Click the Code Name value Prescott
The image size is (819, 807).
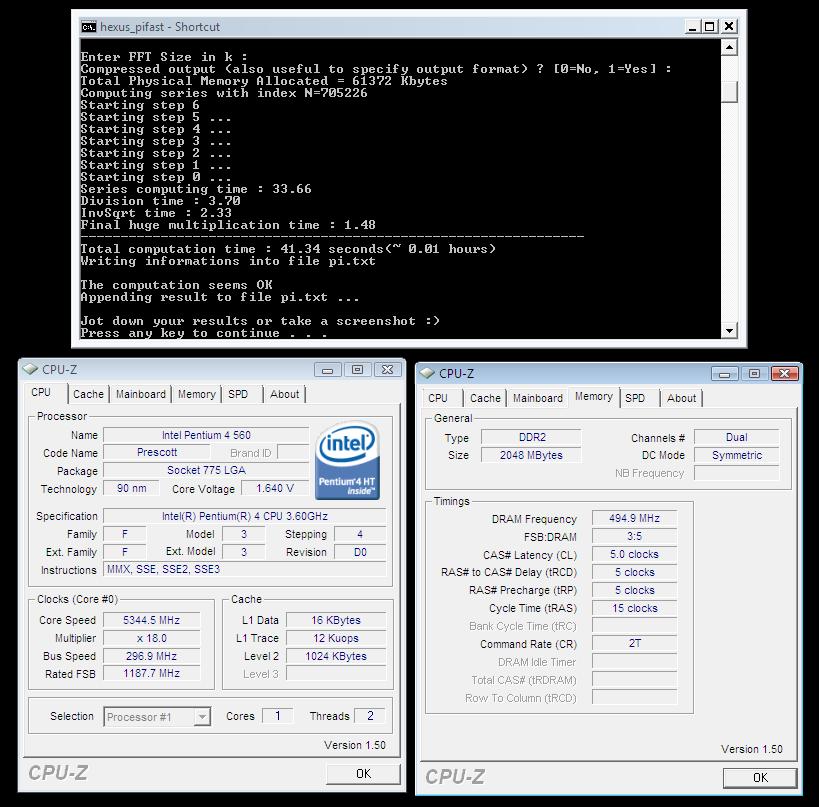click(157, 452)
